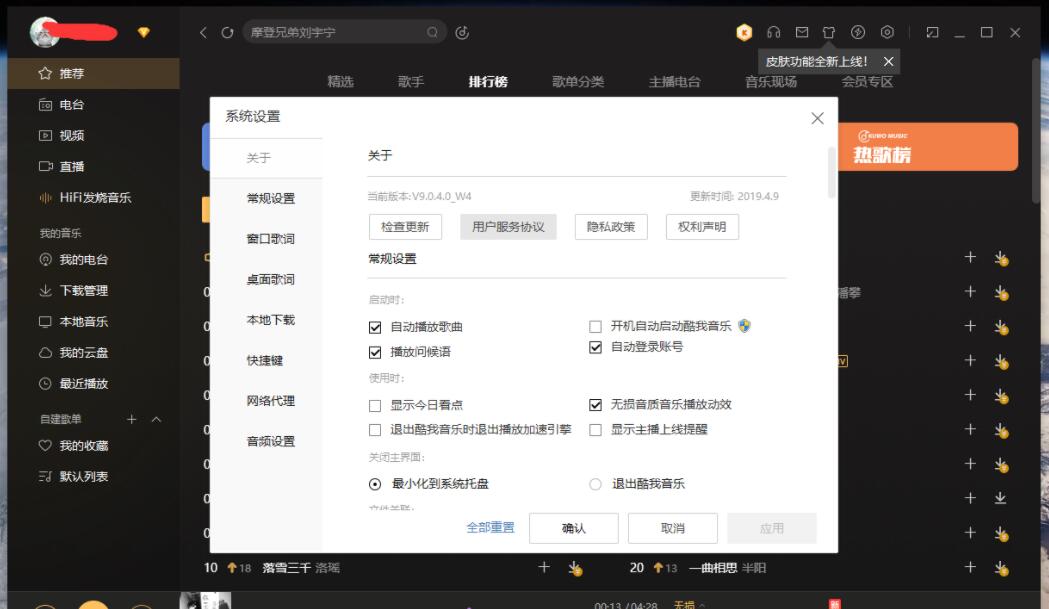Click the search magnifier icon
The image size is (1049, 609).
pyautogui.click(x=432, y=32)
